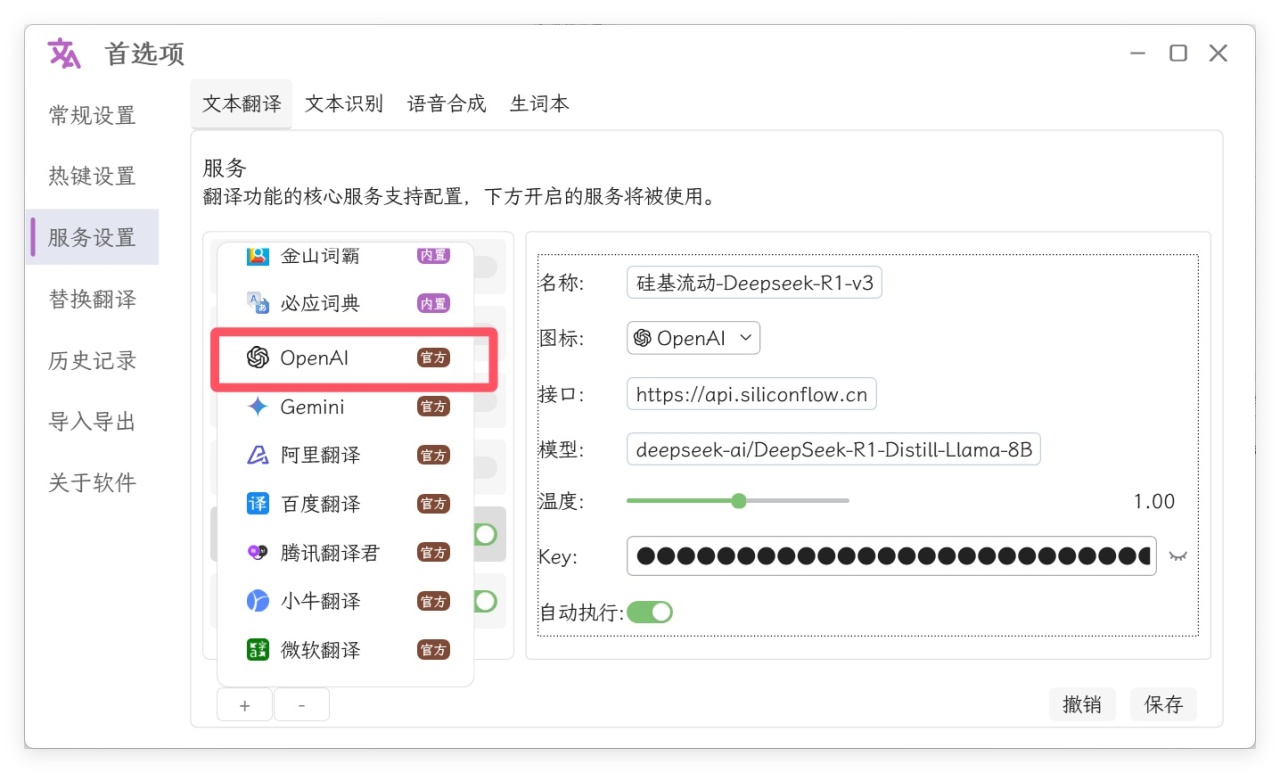Click the 阿里翻译 icon in the list
Image resolution: width=1280 pixels, height=773 pixels.
258,455
